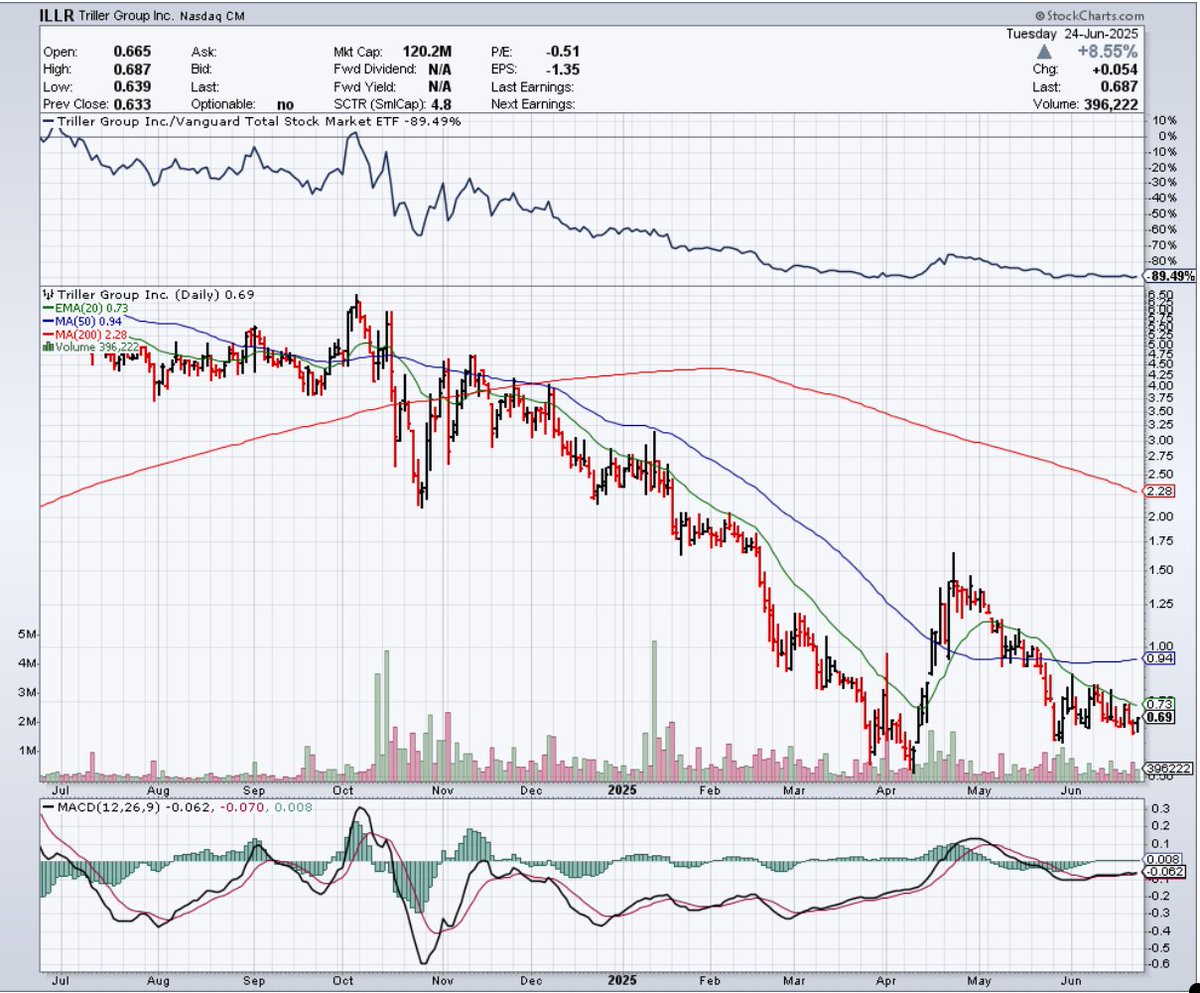Screen dimensions: 1200x993
Task: Click the -80% label on relative-strength axis
Action: (x=1162, y=260)
